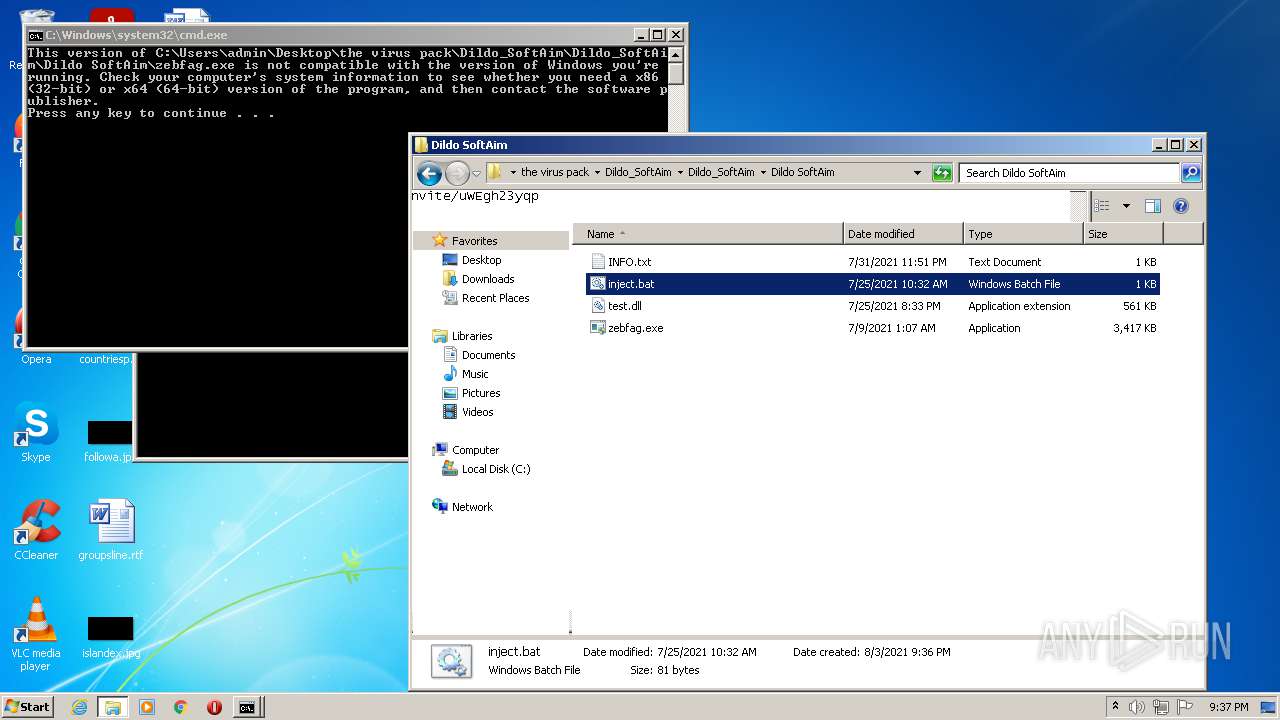
Task: Click the volume tray icon
Action: coord(1137,706)
